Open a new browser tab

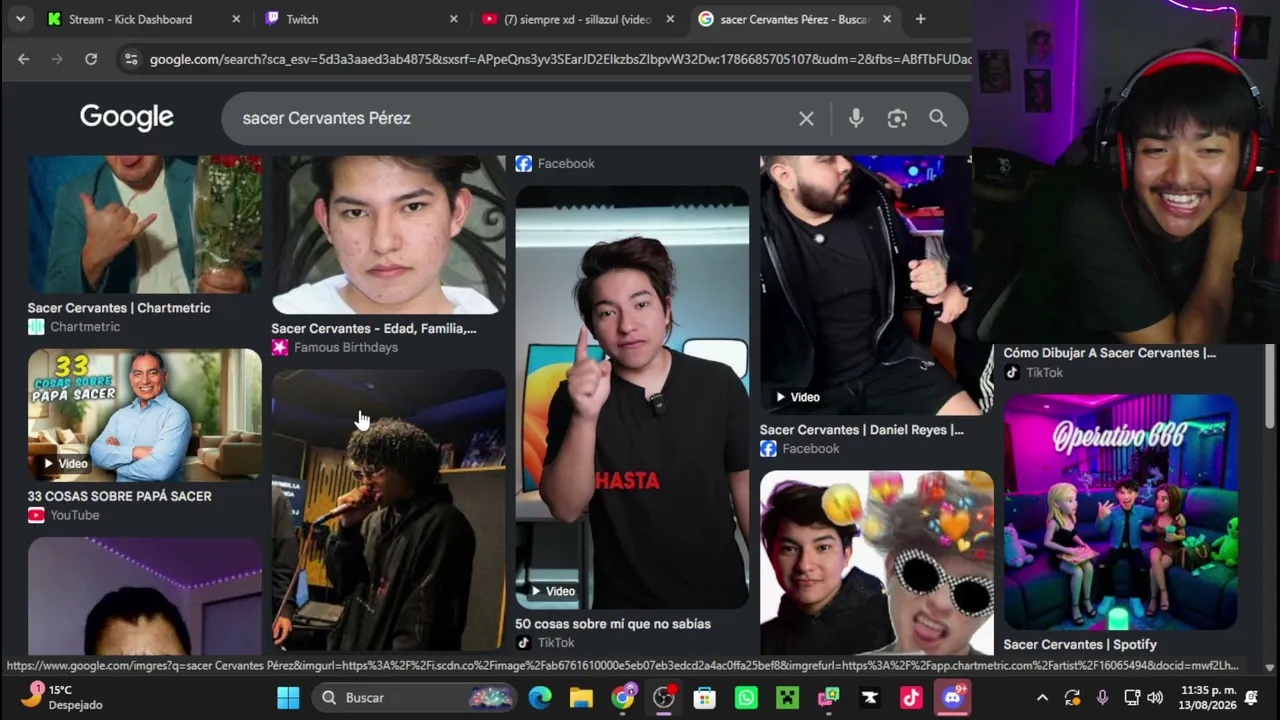coord(920,19)
